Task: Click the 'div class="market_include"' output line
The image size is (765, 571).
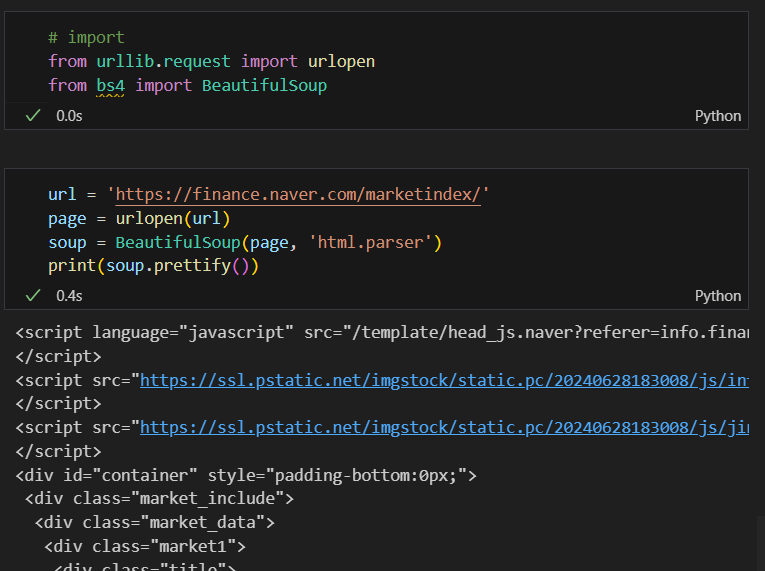Action: pyautogui.click(x=159, y=499)
